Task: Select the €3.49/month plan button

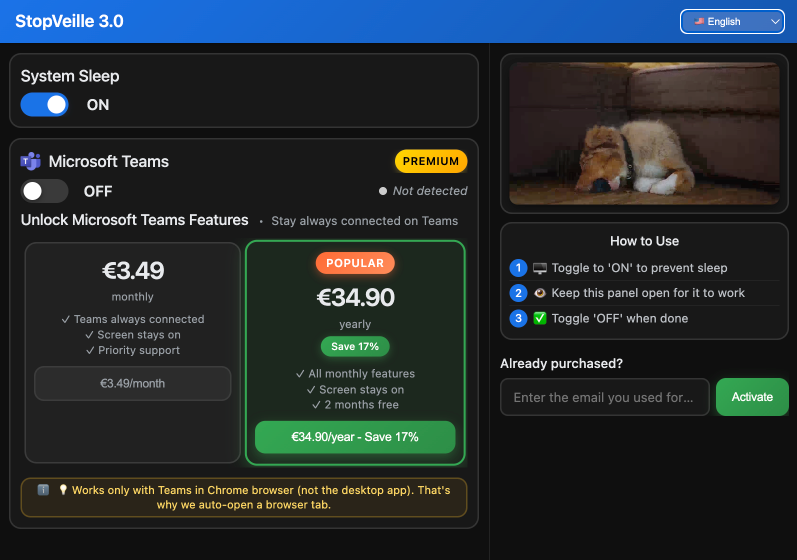Action: coord(132,383)
